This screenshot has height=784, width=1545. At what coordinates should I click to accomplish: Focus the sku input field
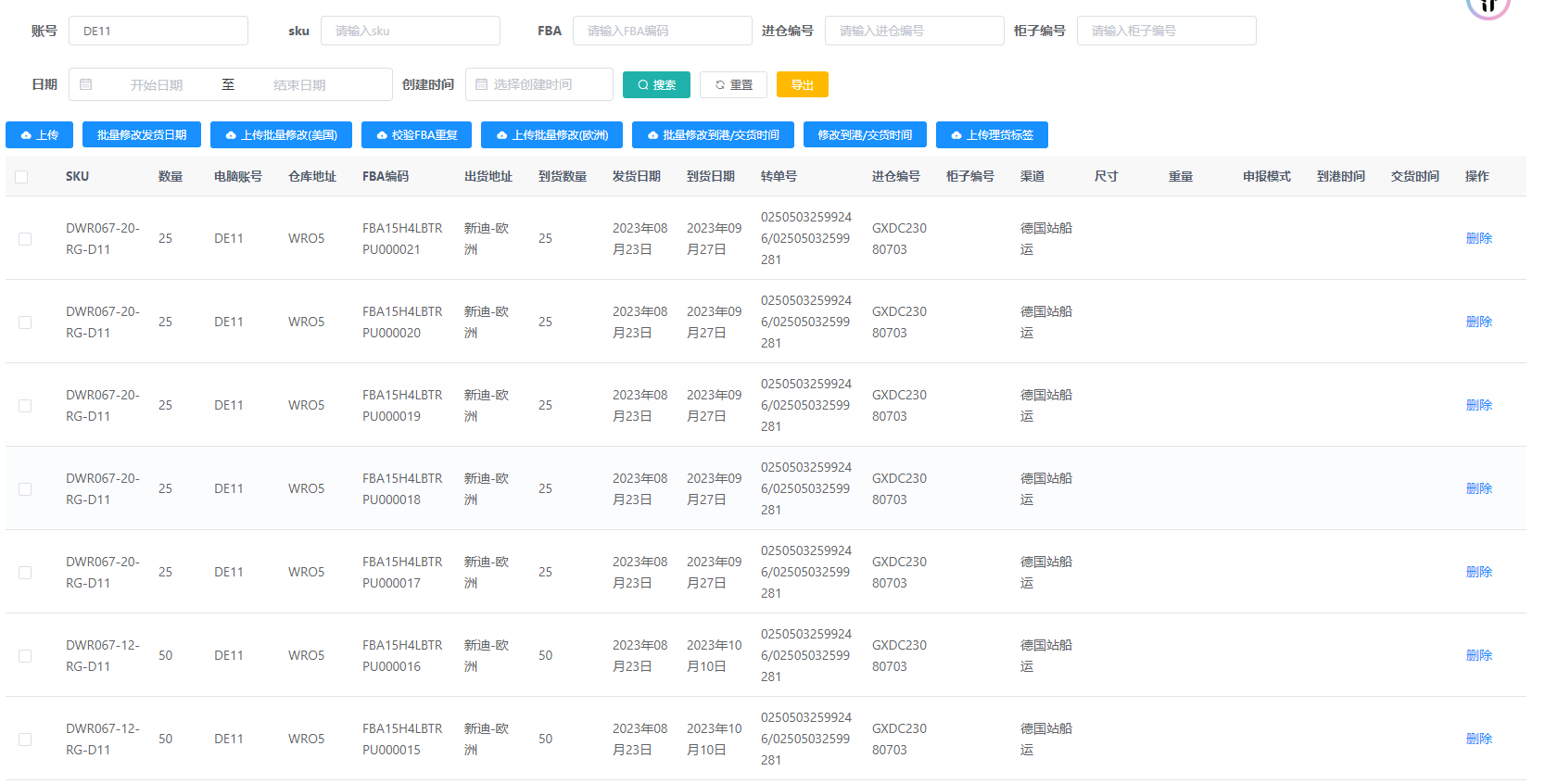point(411,32)
